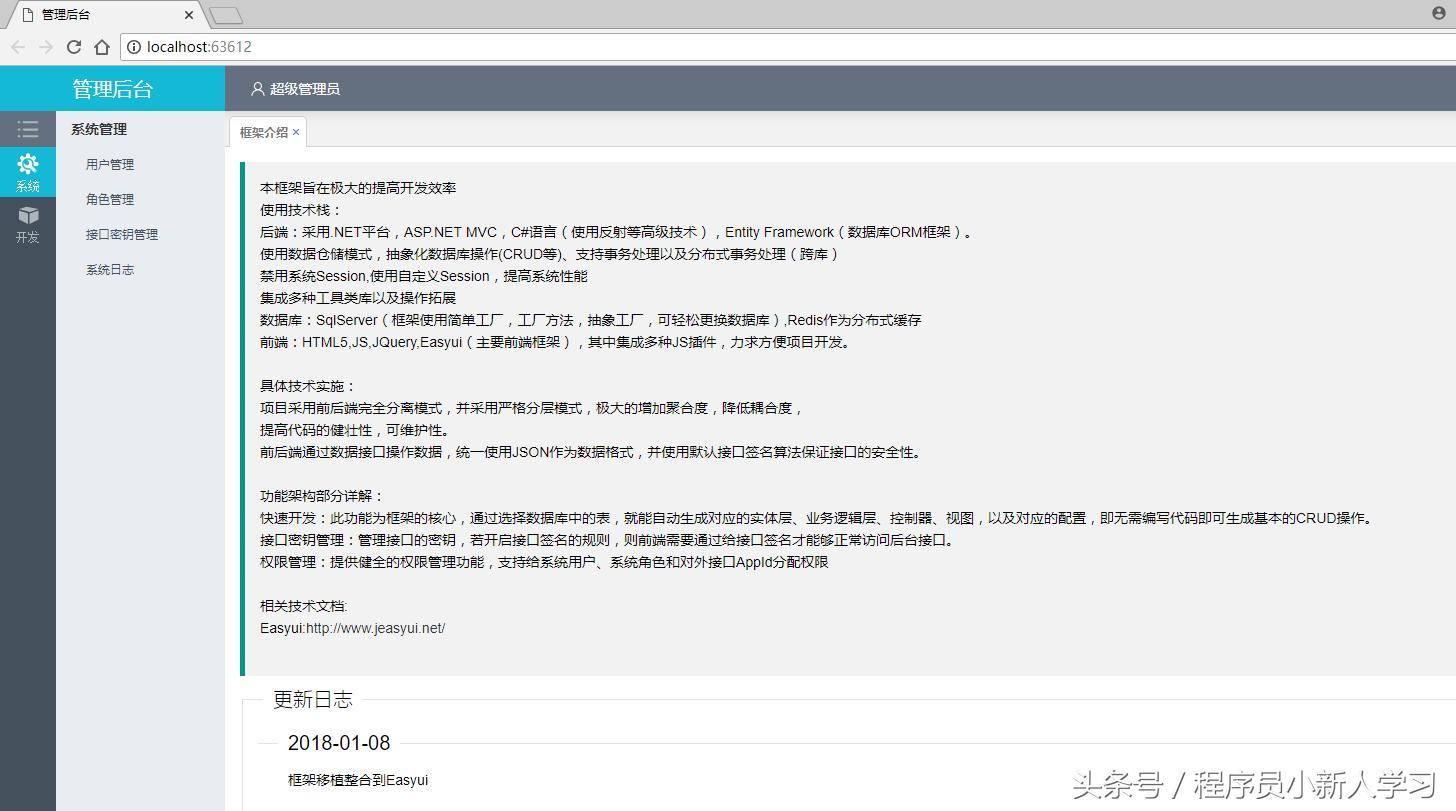The width and height of the screenshot is (1456, 811).
Task: Open site info via the circled-i icon
Action: pos(133,46)
